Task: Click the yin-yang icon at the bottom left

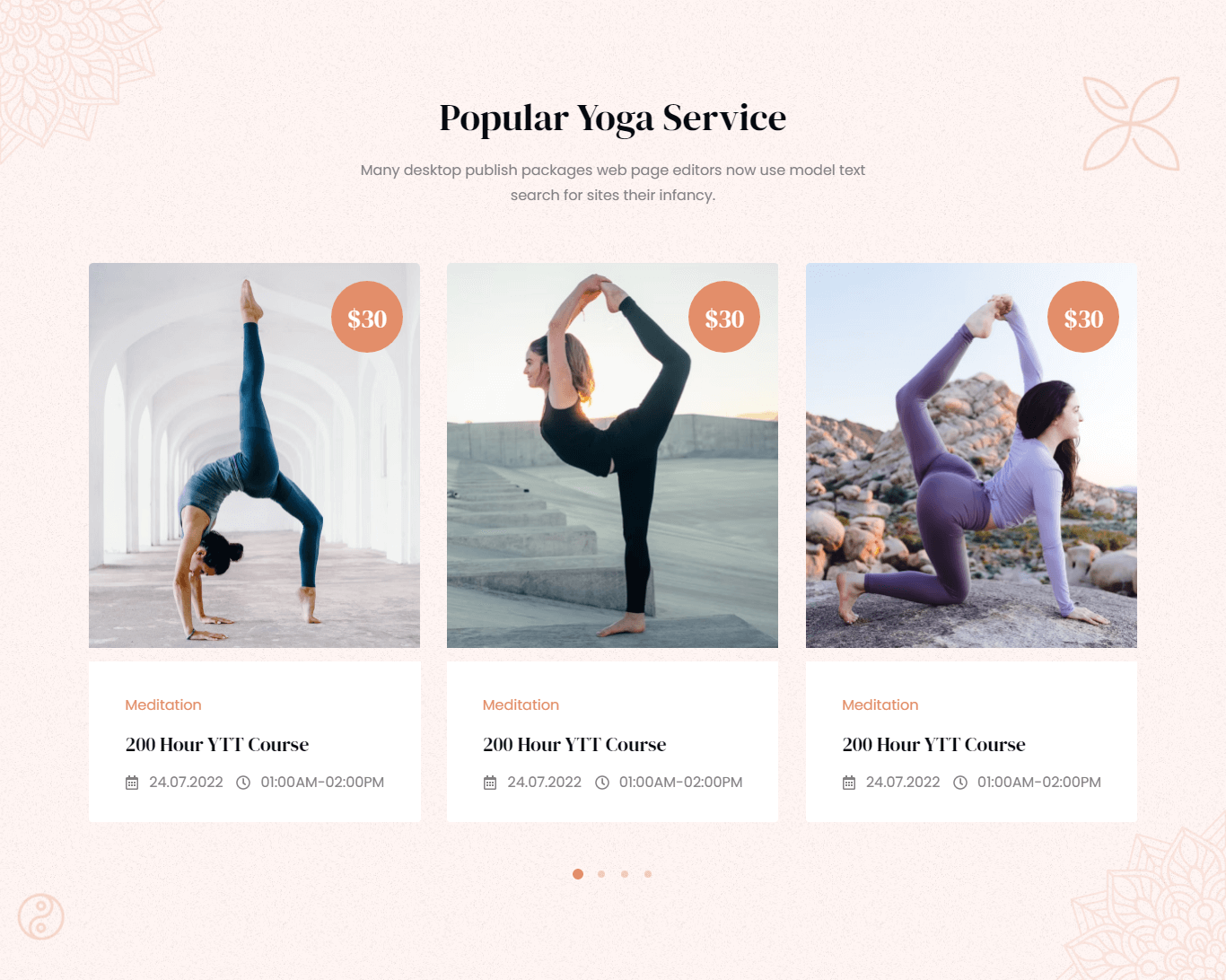Action: coord(41,916)
